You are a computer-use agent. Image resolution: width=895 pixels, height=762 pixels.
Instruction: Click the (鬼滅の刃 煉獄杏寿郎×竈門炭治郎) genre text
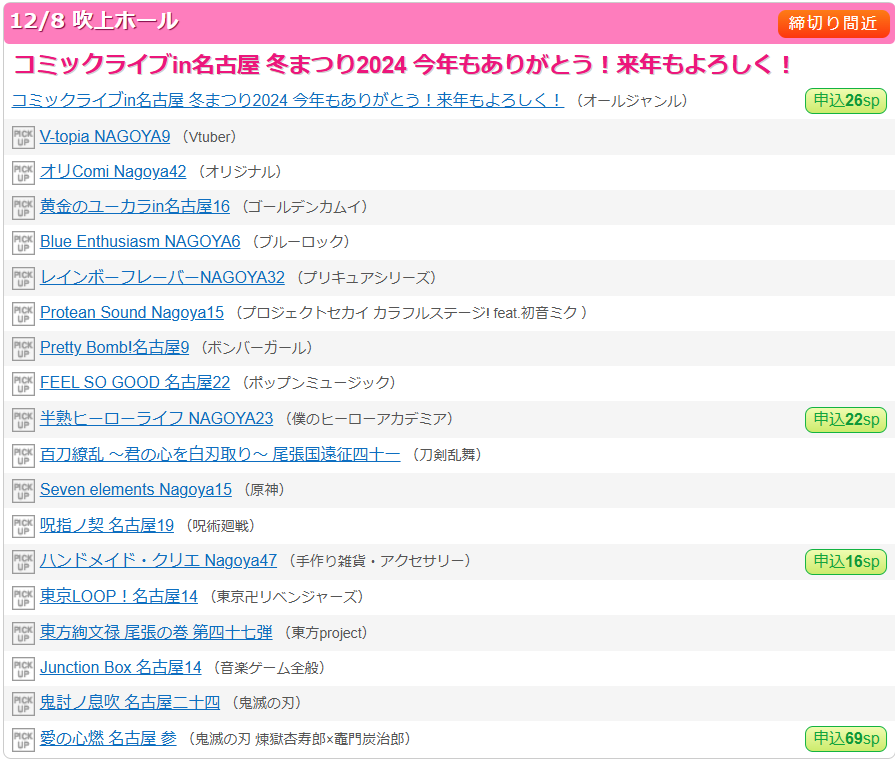pos(300,739)
